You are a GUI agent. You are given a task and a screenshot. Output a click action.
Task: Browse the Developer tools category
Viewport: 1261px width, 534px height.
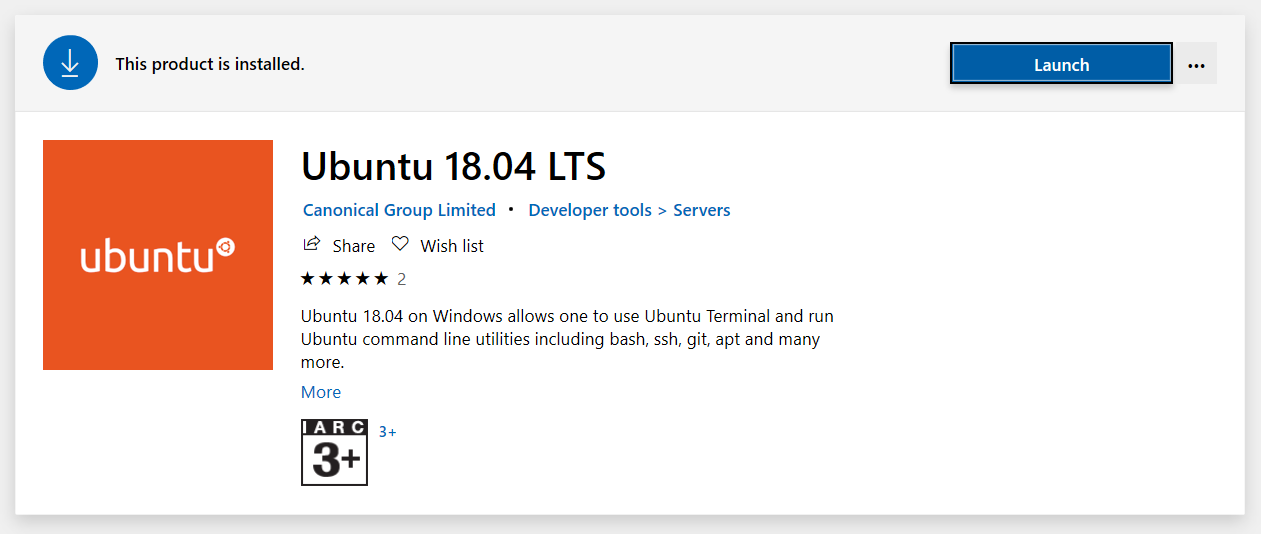[590, 210]
